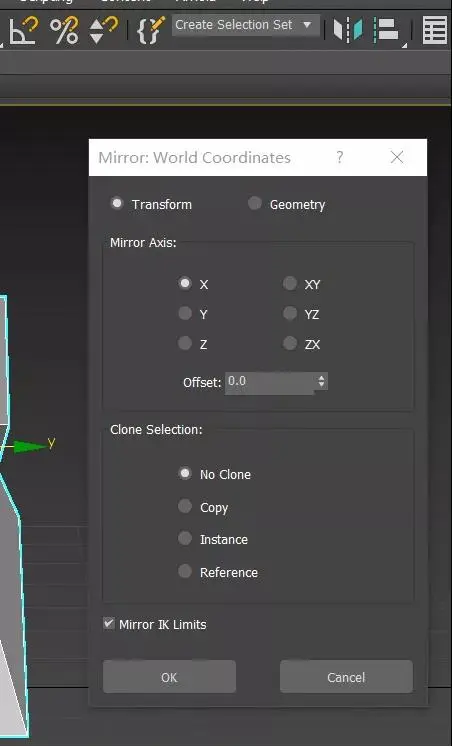Screen dimensions: 453x747
Task: Choose Z mirror axis
Action: pos(185,343)
